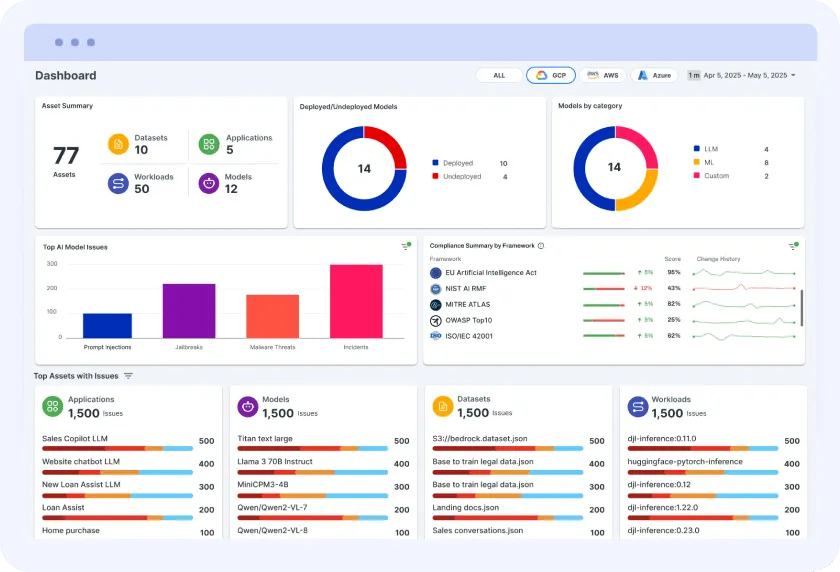Open filter icon on Top AI Model Issues

pyautogui.click(x=405, y=246)
